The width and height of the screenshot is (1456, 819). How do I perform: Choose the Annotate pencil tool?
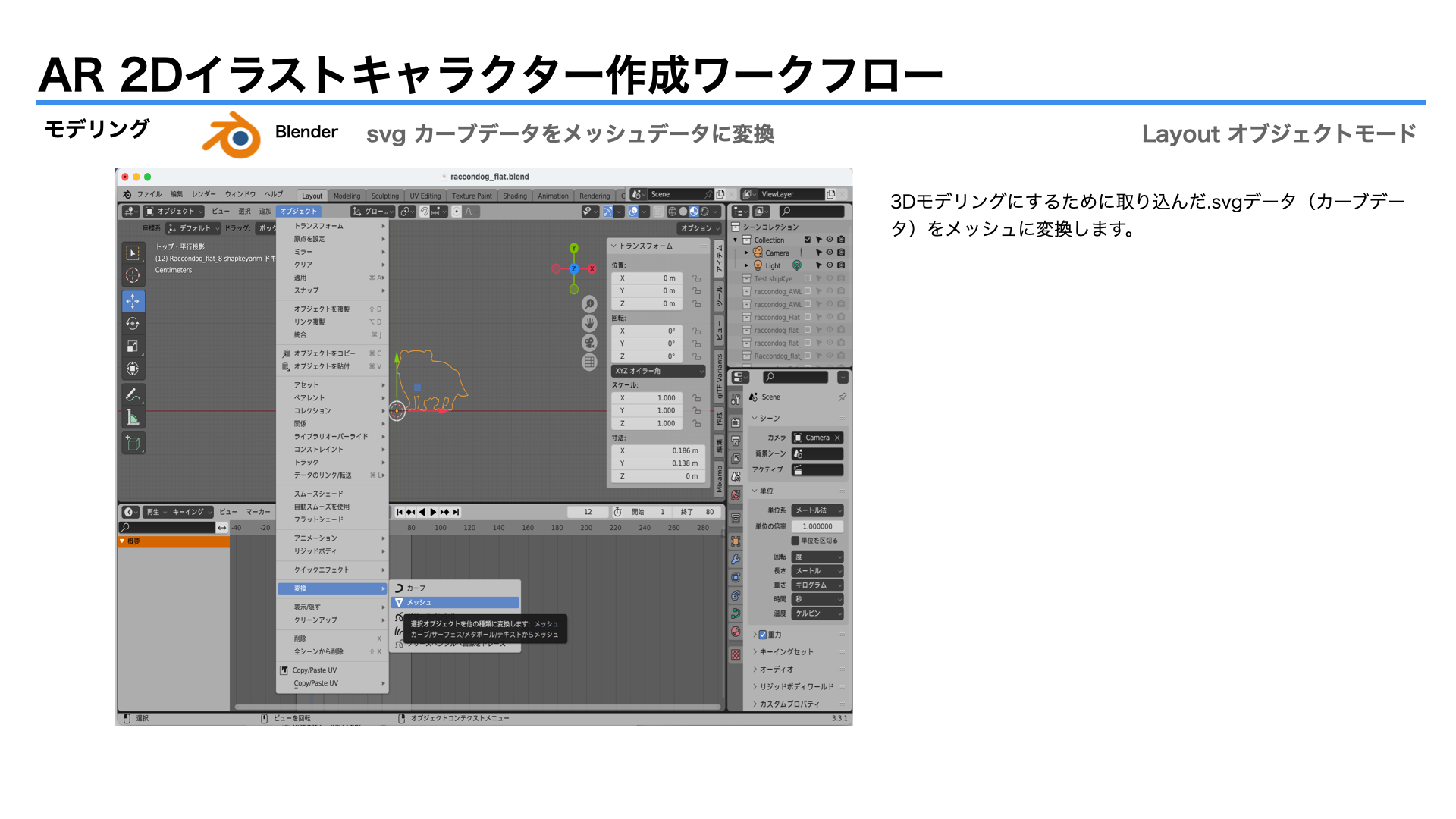[133, 395]
